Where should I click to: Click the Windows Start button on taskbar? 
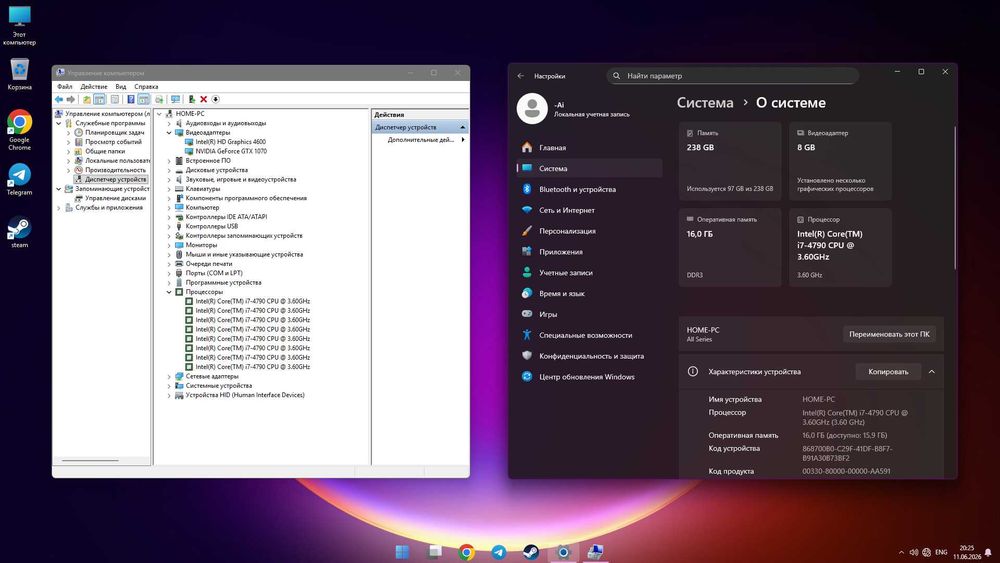click(x=402, y=552)
